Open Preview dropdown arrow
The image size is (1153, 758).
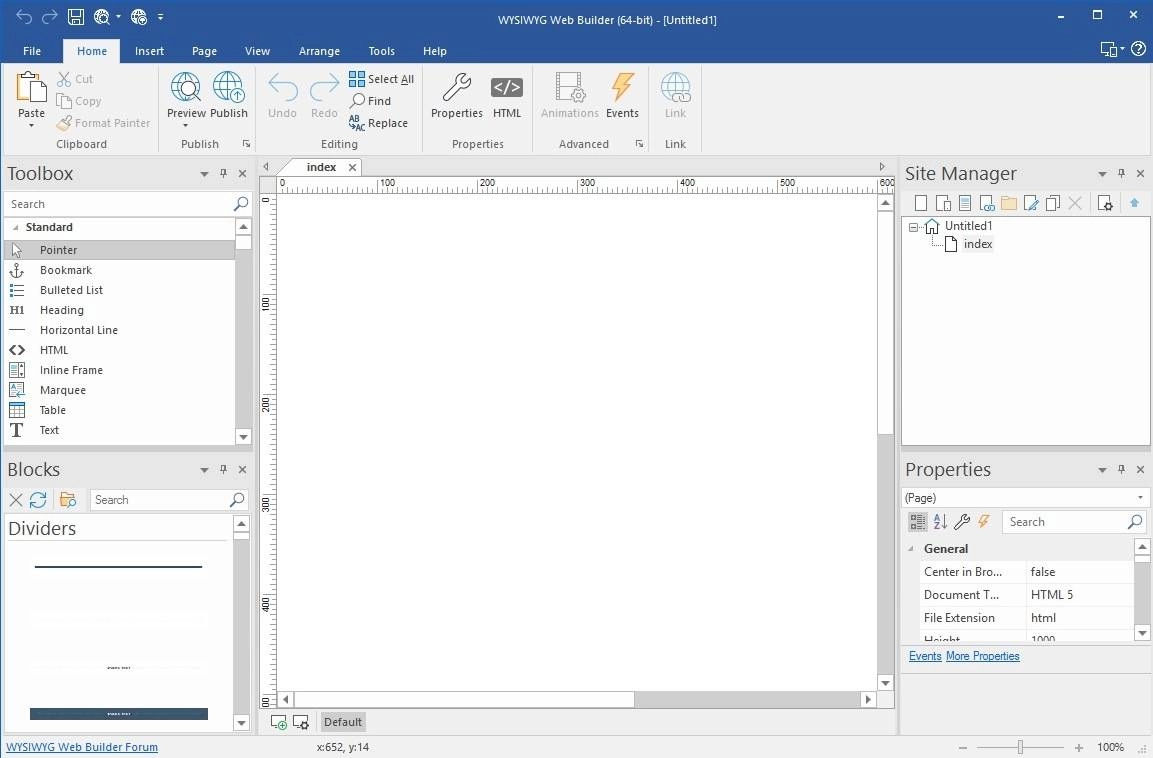[x=185, y=126]
